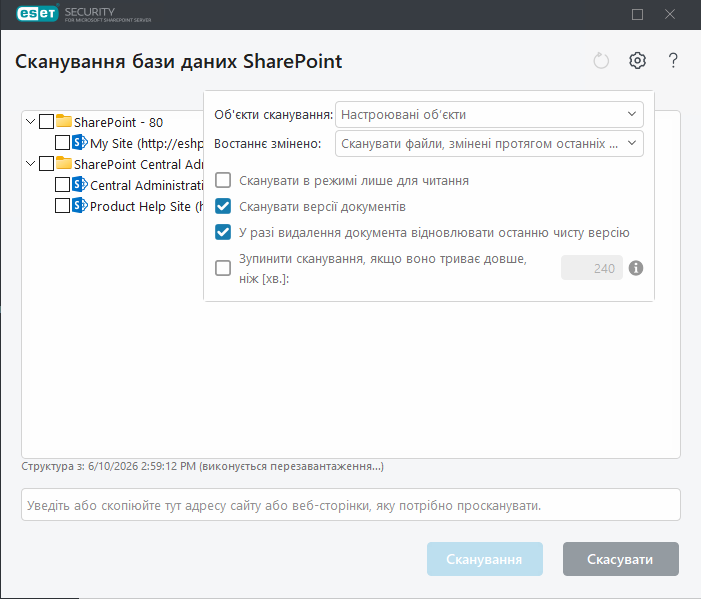Viewport: 701px width, 599px height.
Task: Click SharePoint - 80 folder icon
Action: tap(64, 121)
